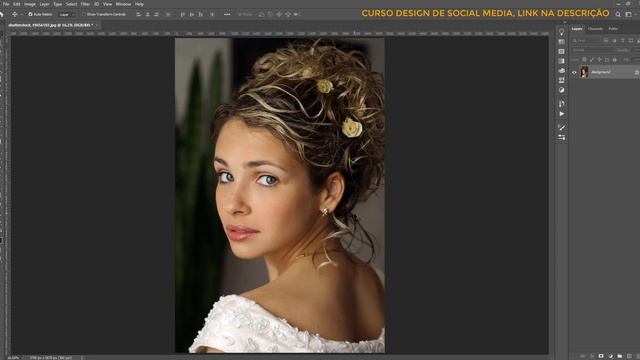Filter layers by type layers icon
Screen dimensions: 640x360
(x=623, y=40)
